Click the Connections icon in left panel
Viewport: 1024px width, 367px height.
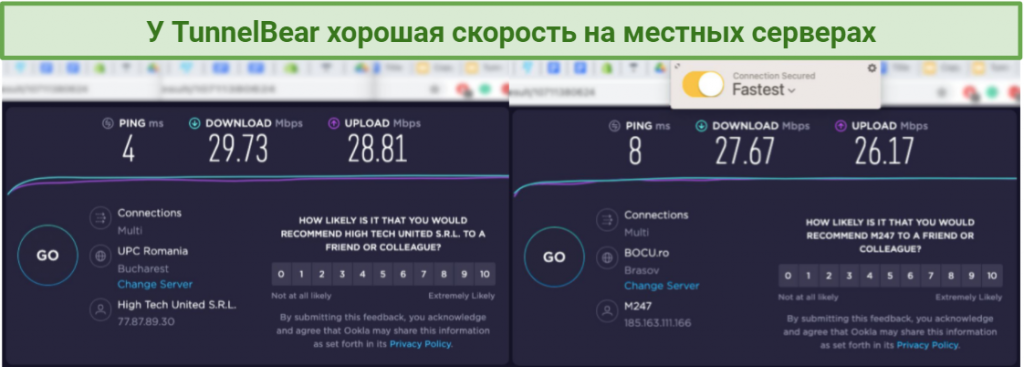[x=101, y=216]
